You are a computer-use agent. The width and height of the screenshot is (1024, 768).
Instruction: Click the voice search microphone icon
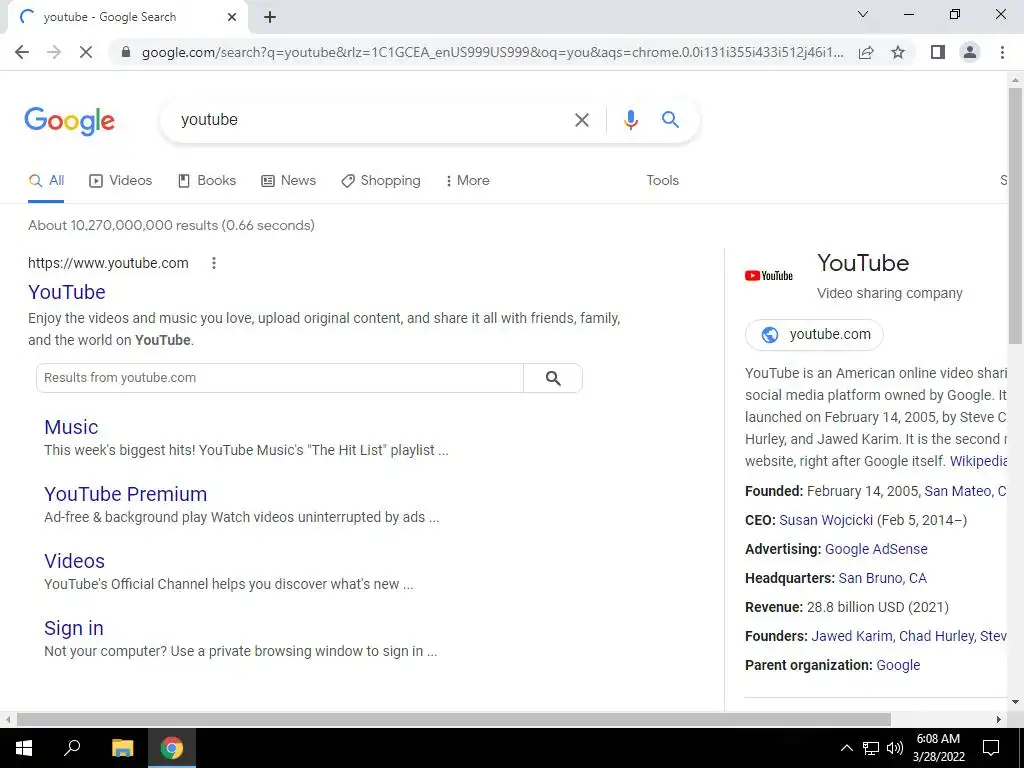[x=630, y=120]
